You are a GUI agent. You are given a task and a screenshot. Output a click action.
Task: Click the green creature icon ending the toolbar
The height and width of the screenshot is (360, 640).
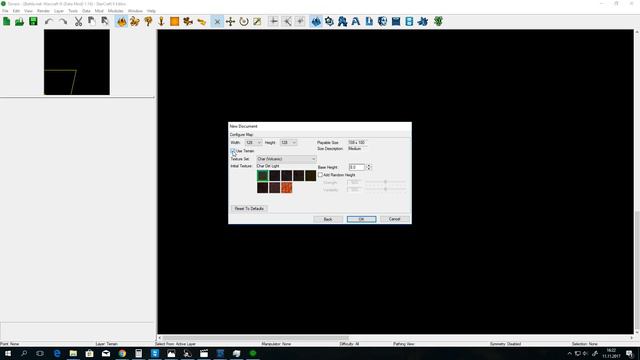point(438,22)
